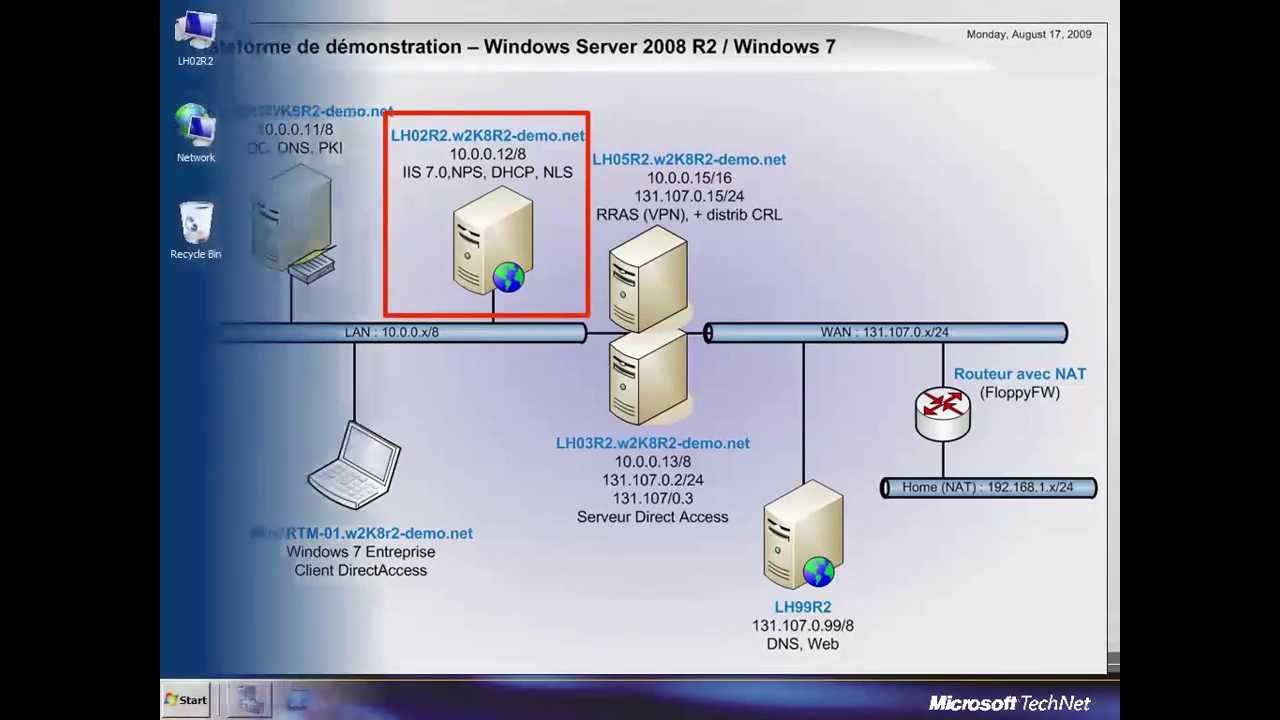Click the first taskbar quick-launch icon
This screenshot has width=1280, height=720.
[247, 700]
